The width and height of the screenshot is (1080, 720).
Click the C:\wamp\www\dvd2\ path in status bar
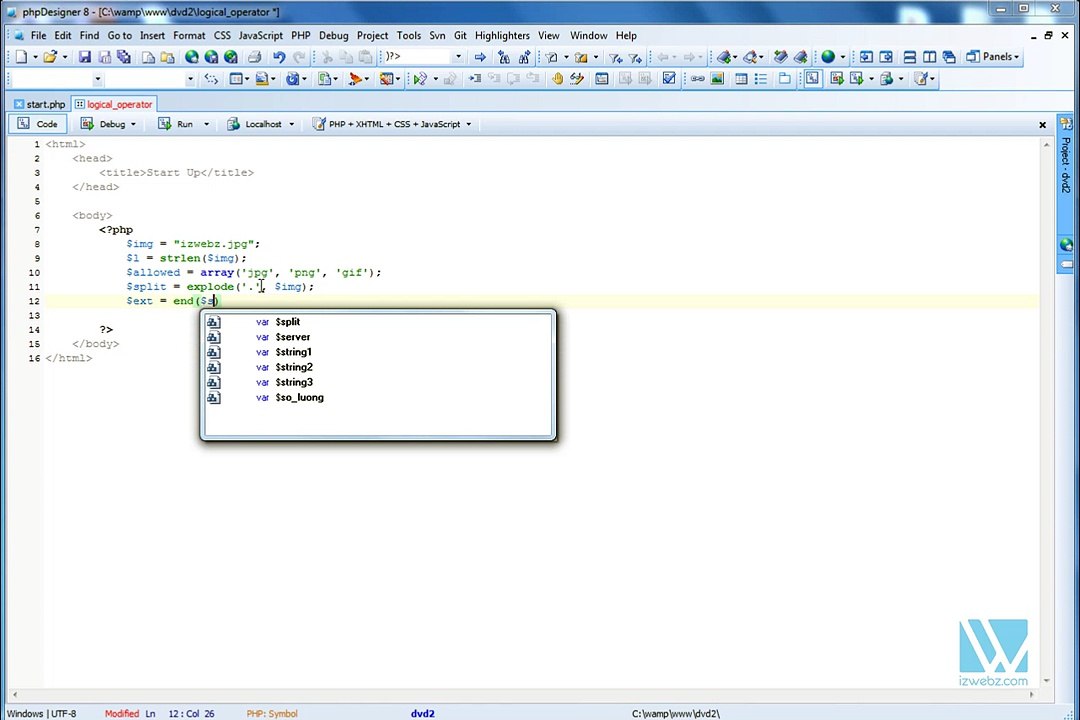point(676,714)
